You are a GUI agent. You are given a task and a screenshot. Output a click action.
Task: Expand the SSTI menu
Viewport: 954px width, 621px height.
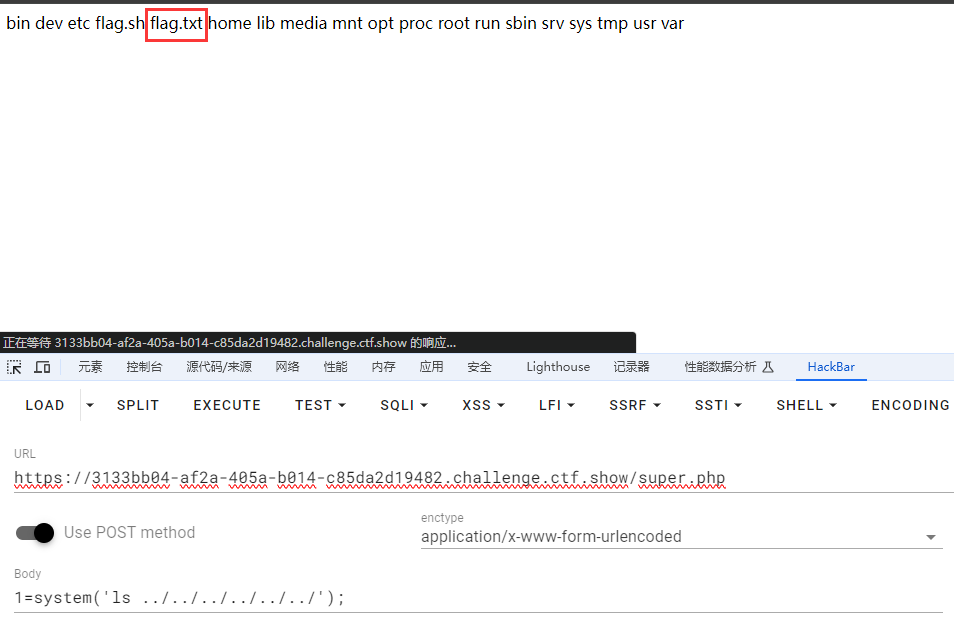pyautogui.click(x=718, y=405)
